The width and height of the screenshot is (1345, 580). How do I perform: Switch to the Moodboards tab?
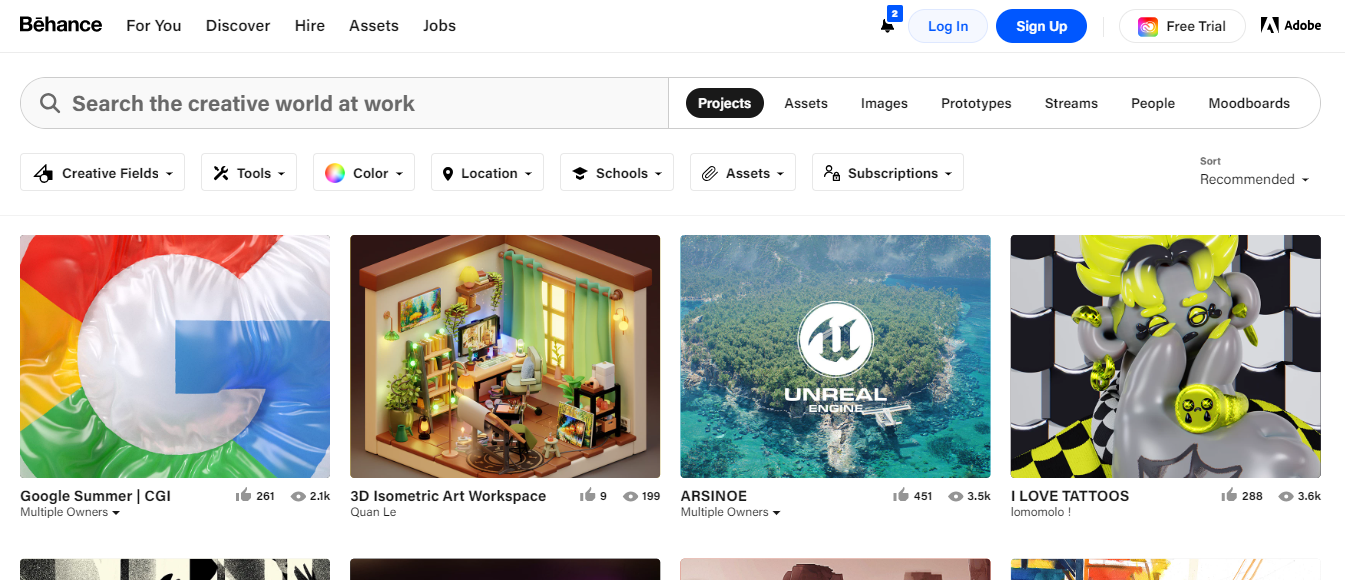(x=1249, y=103)
